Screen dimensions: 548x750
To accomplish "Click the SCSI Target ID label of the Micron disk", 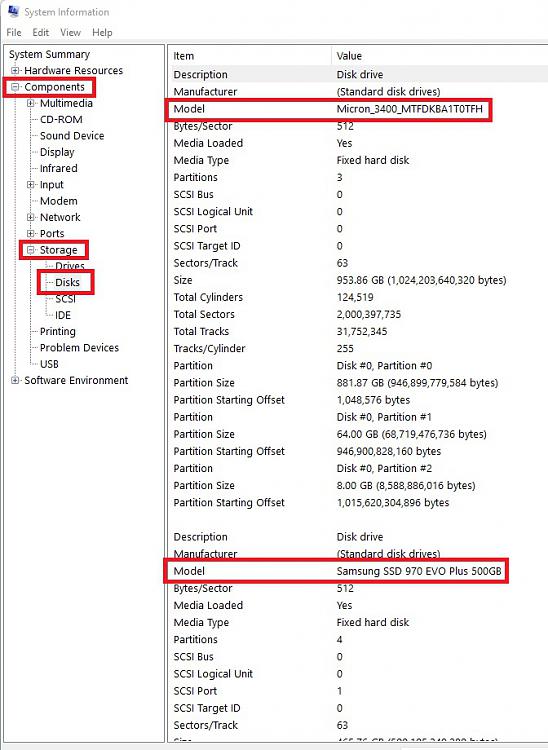I will (207, 246).
